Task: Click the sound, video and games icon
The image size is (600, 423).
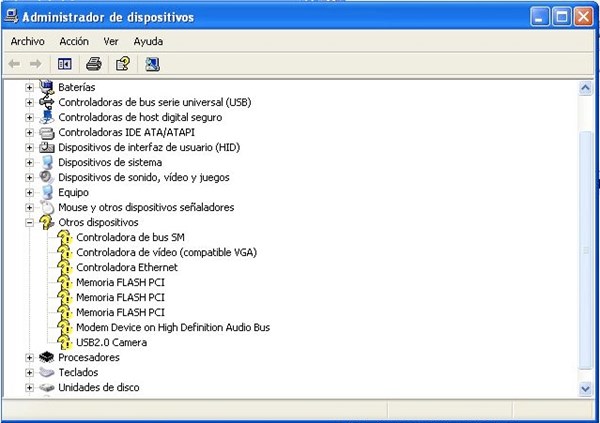Action: (x=47, y=177)
